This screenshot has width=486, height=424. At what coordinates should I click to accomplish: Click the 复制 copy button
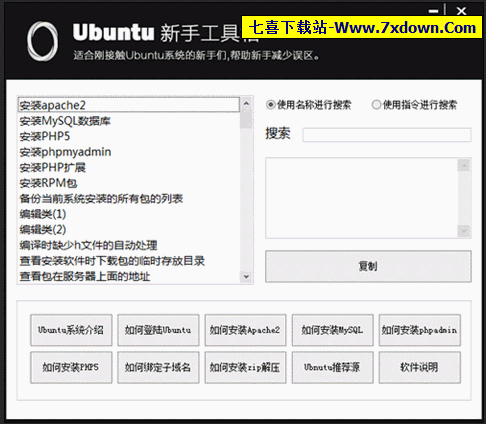368,266
